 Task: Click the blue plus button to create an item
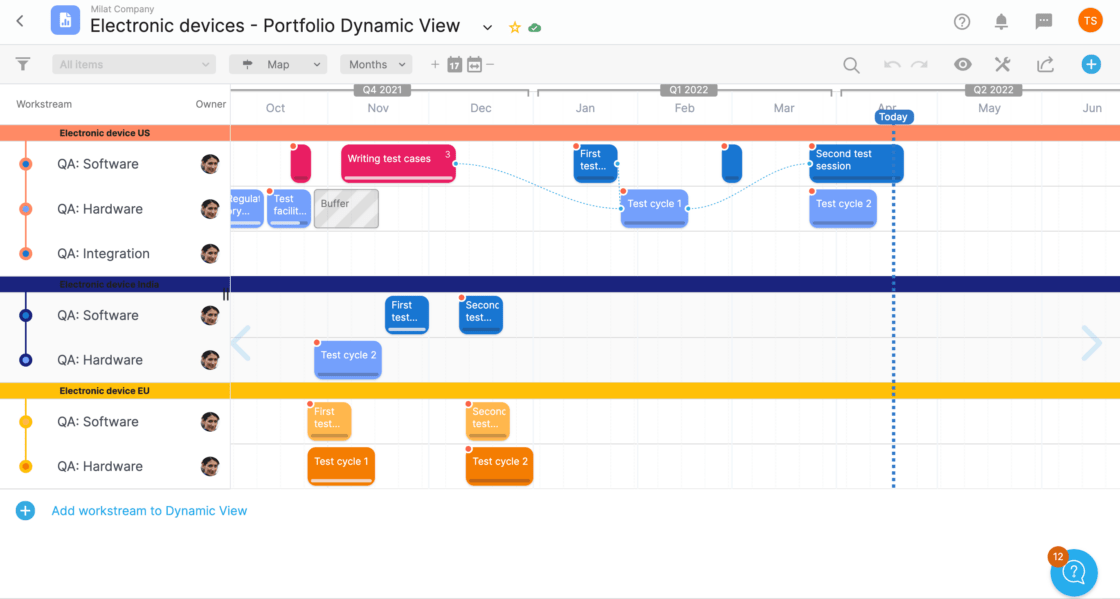click(x=1091, y=64)
